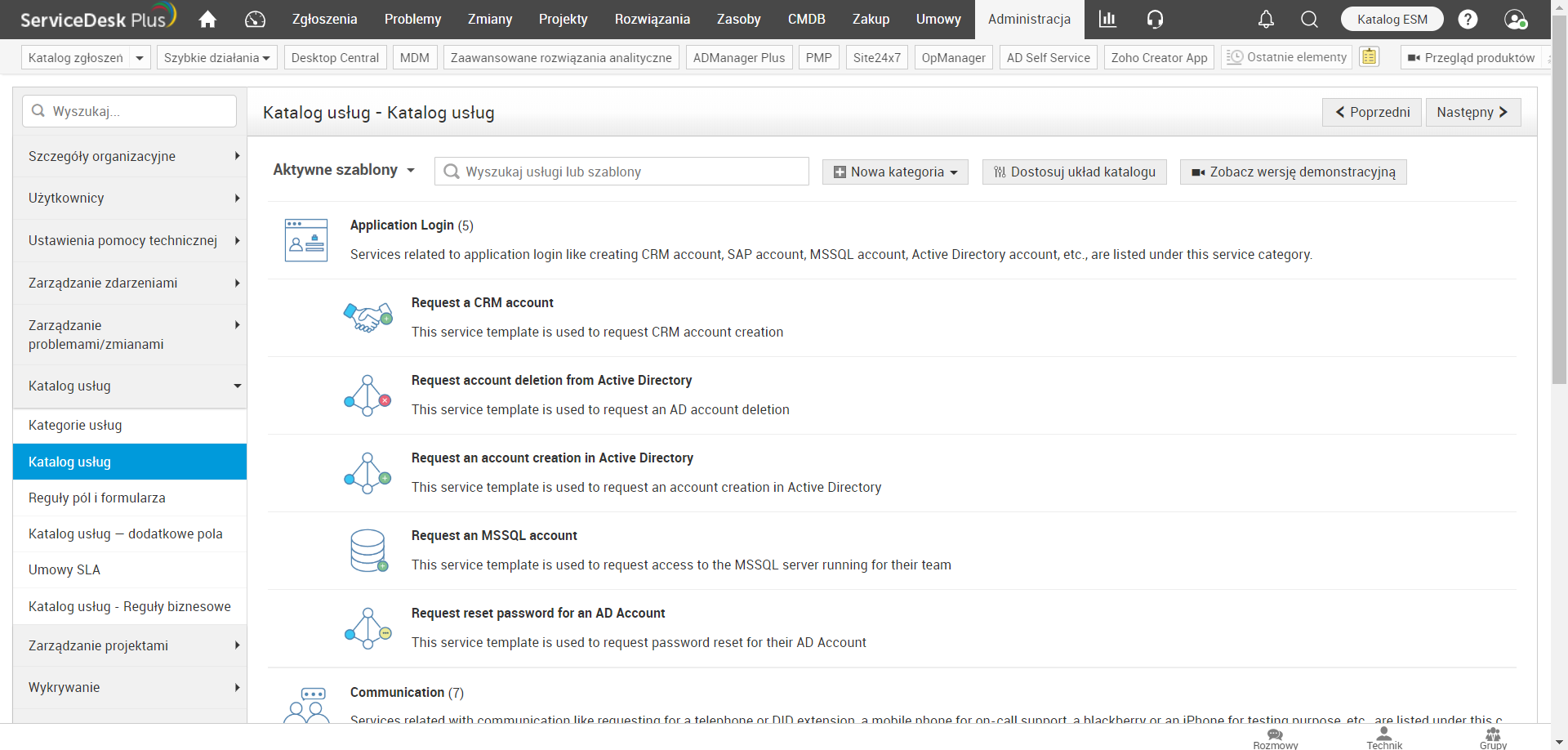Click the headset support icon
This screenshot has width=1568, height=750.
pyautogui.click(x=1155, y=19)
